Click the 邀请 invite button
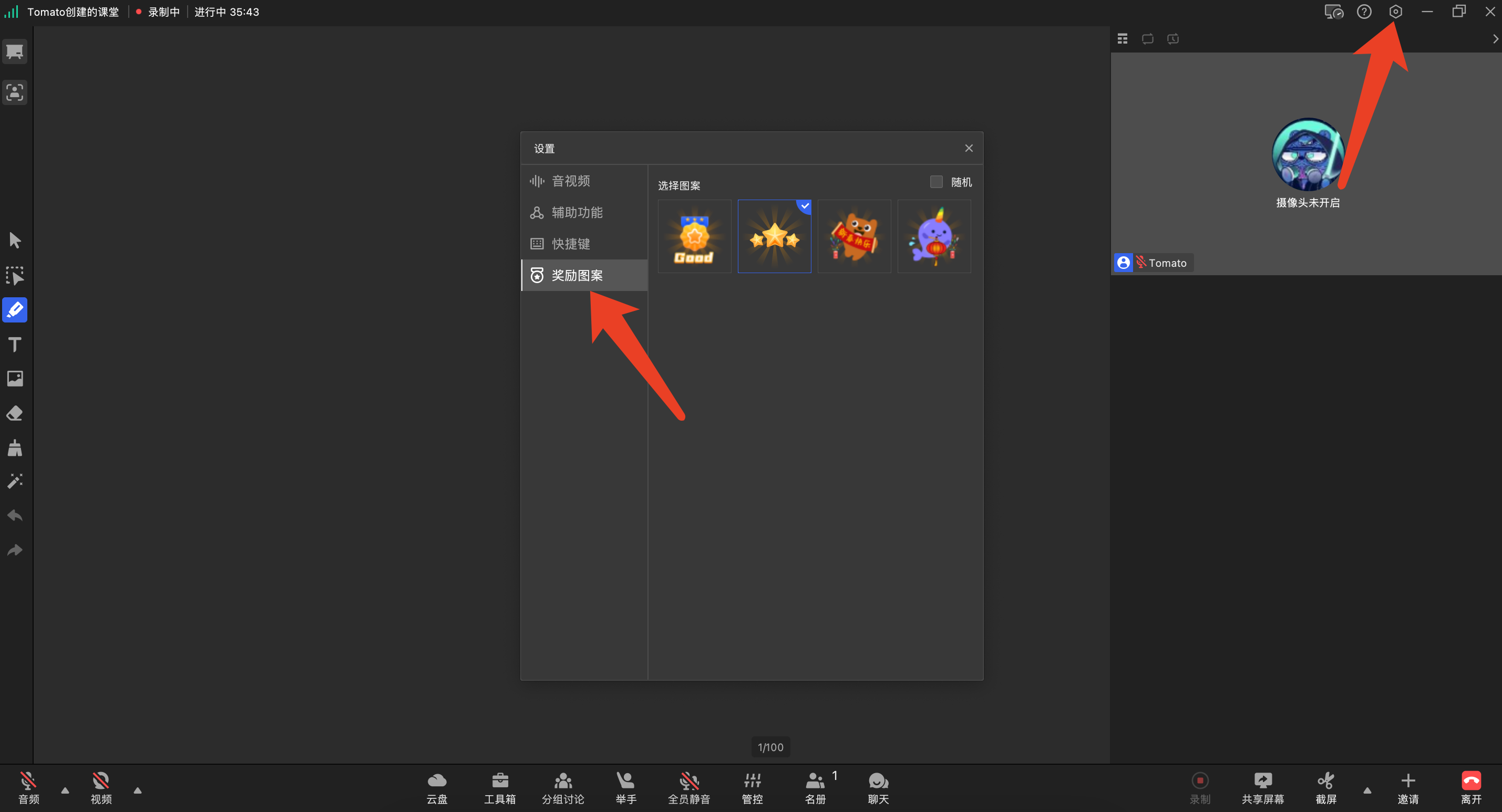Viewport: 1502px width, 812px height. 1407,787
